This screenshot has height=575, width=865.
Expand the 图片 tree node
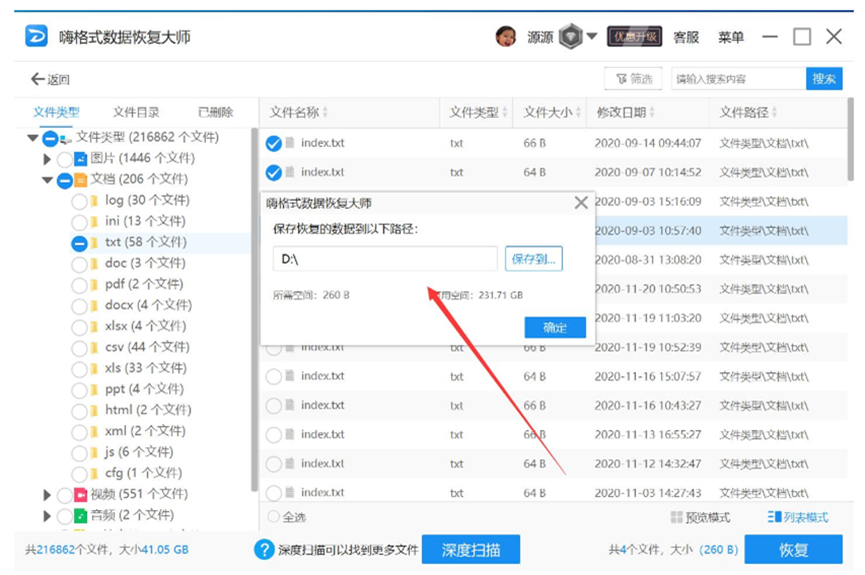47,159
